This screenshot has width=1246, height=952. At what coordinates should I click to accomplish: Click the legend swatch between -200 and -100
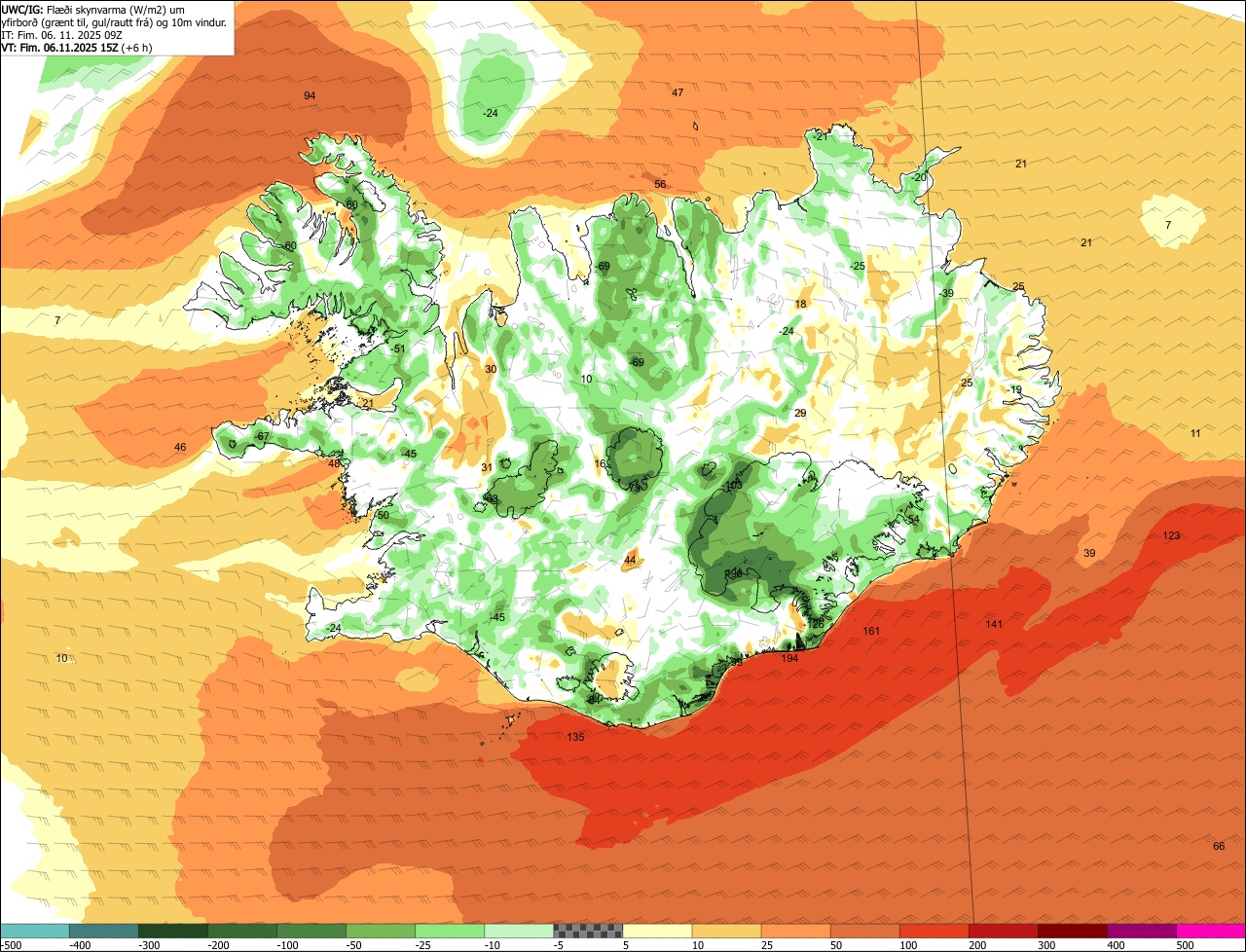click(241, 931)
